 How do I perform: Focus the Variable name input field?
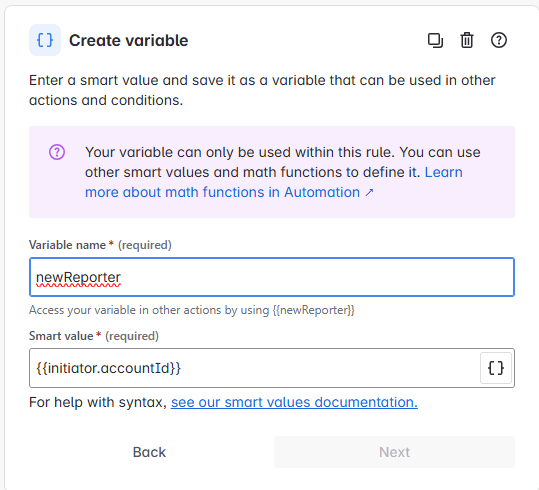[x=272, y=277]
